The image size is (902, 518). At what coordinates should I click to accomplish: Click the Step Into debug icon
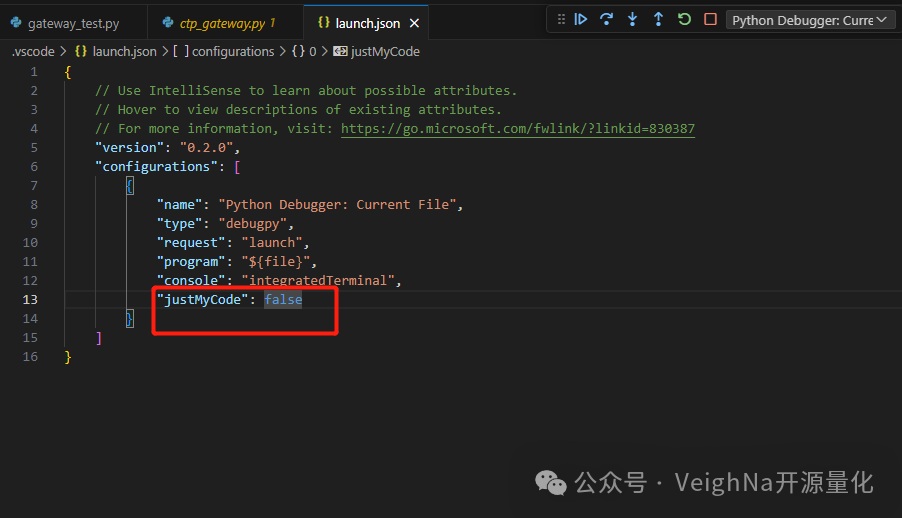(632, 20)
